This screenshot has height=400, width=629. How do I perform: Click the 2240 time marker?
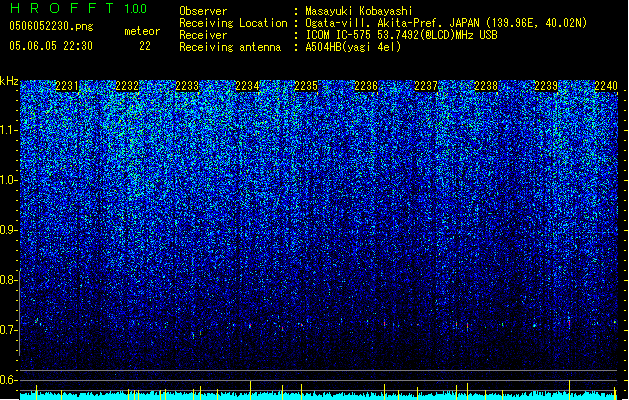point(606,86)
